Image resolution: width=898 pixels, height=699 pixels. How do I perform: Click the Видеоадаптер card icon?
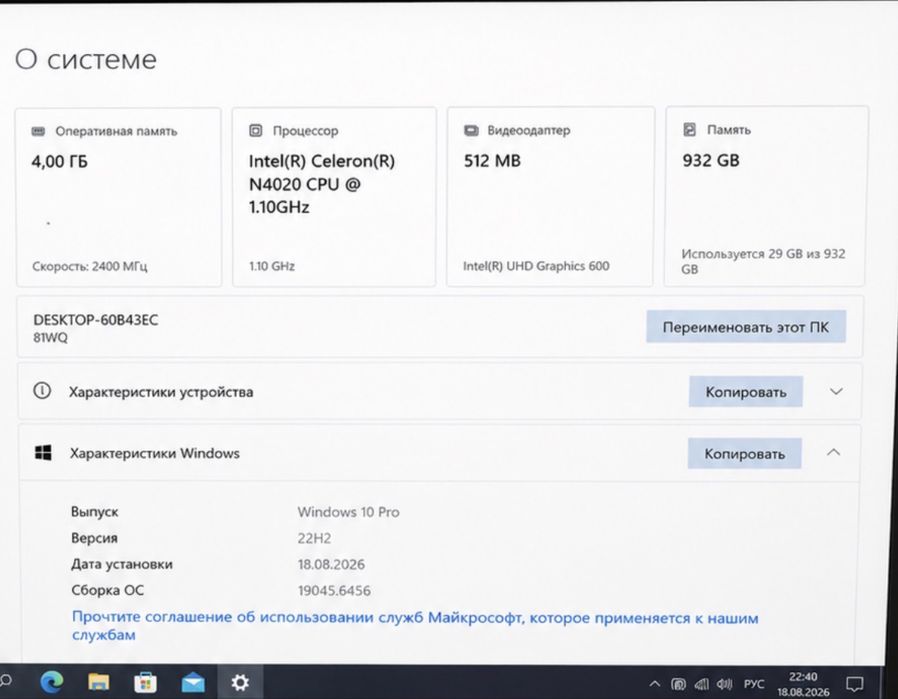pyautogui.click(x=471, y=131)
